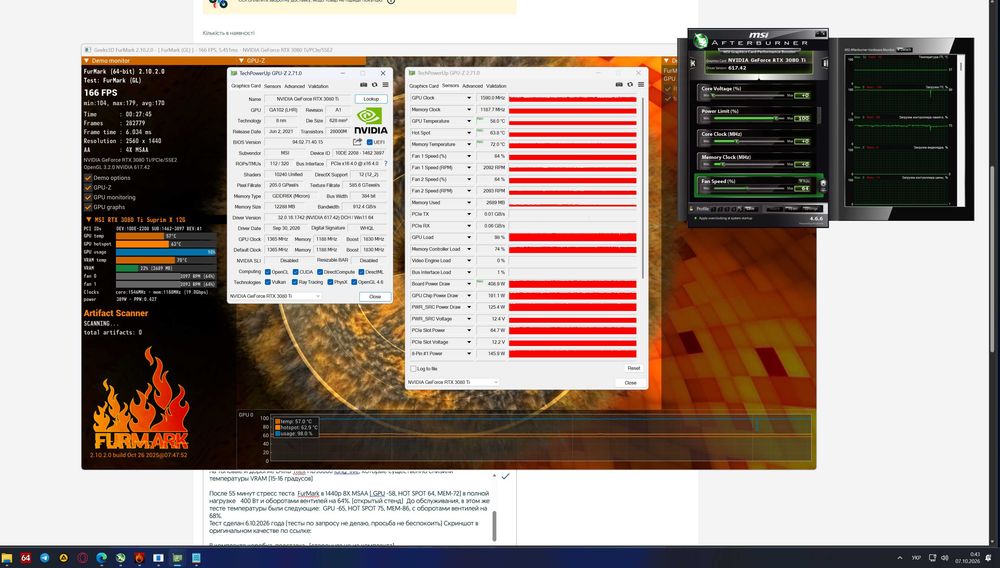The image size is (1000, 568).
Task: Click Afterburner profile lock icon
Action: tap(691, 208)
